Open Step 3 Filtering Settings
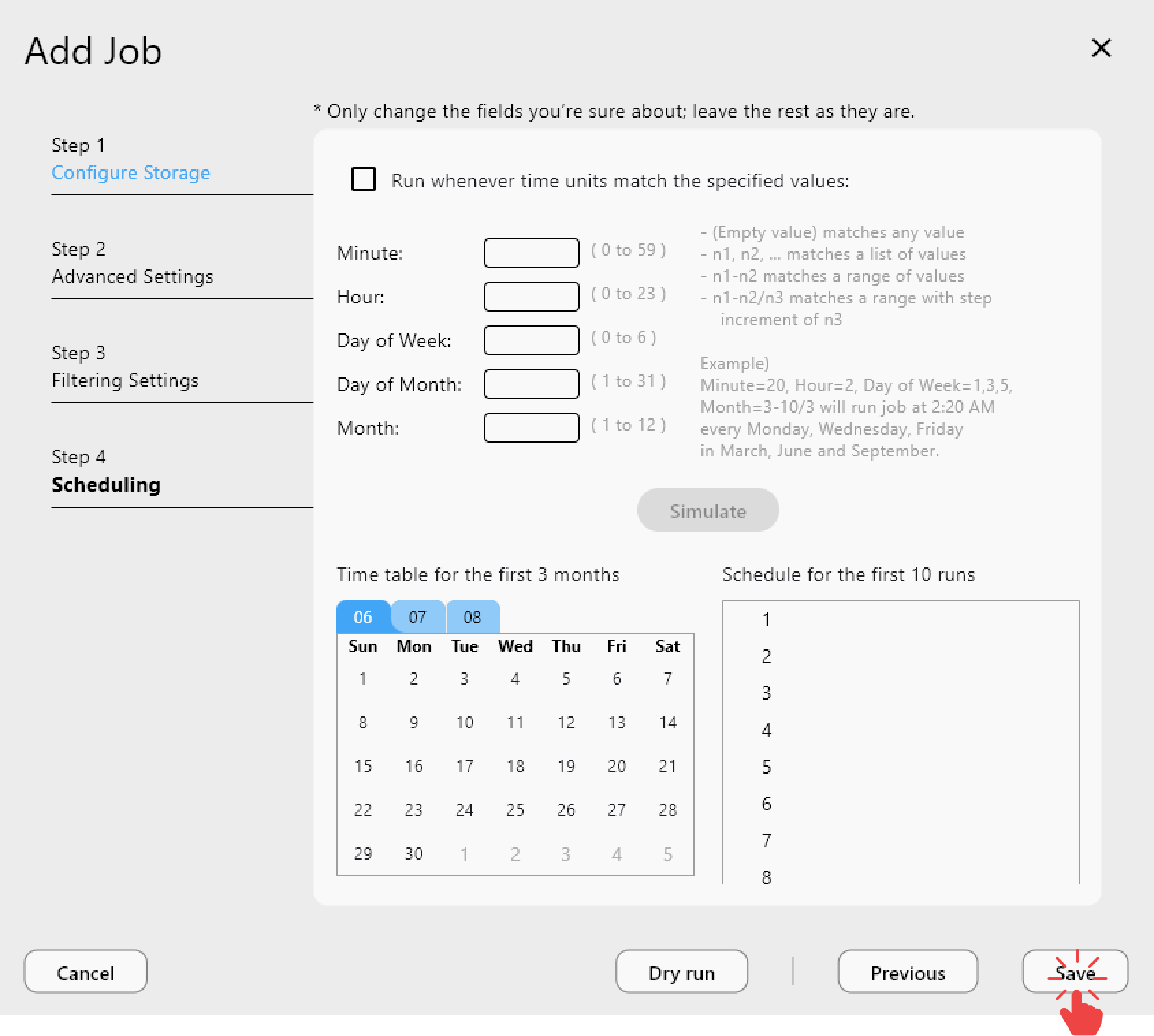 tap(125, 381)
